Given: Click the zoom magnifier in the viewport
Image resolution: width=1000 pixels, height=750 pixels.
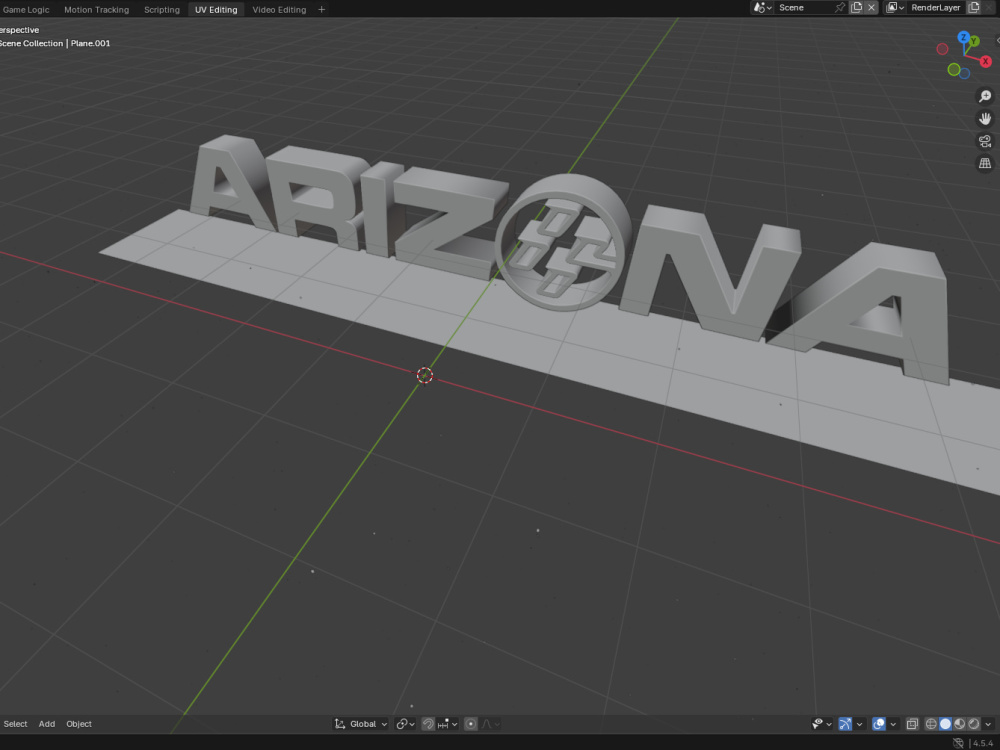Looking at the screenshot, I should tap(985, 96).
